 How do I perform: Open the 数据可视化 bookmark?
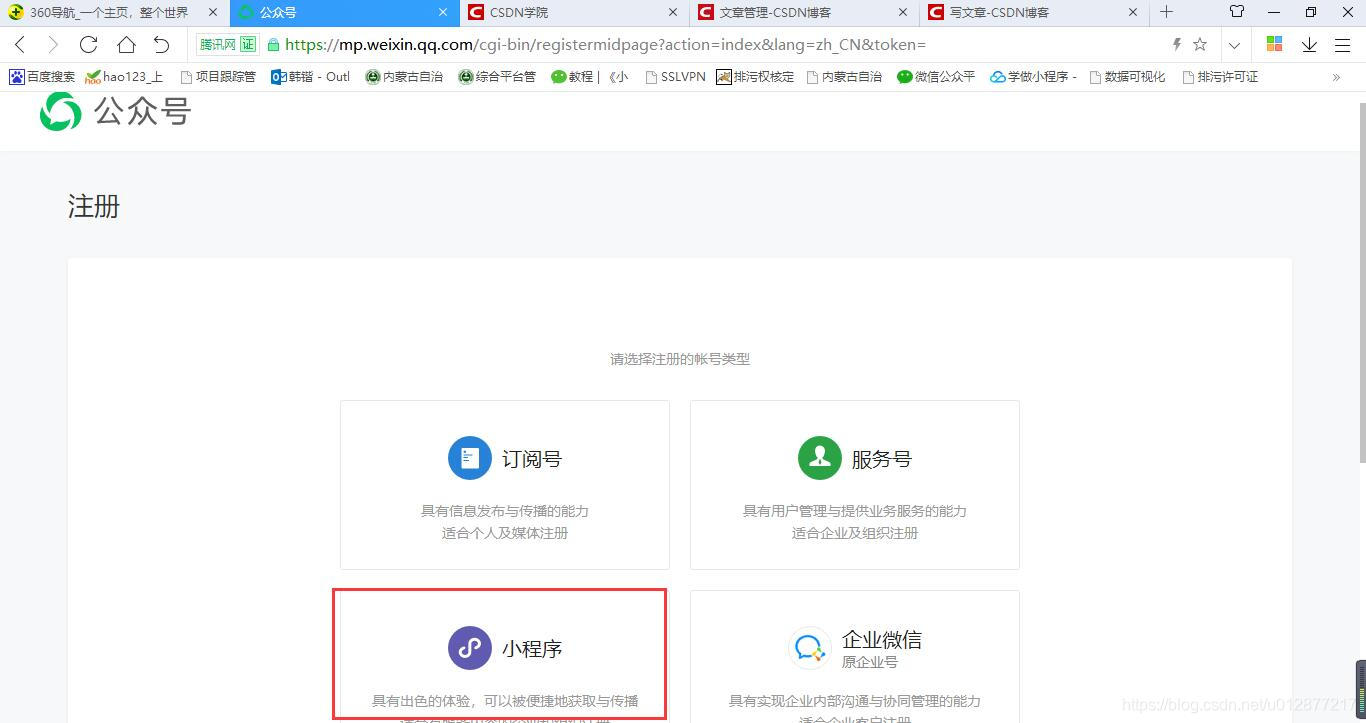1127,77
